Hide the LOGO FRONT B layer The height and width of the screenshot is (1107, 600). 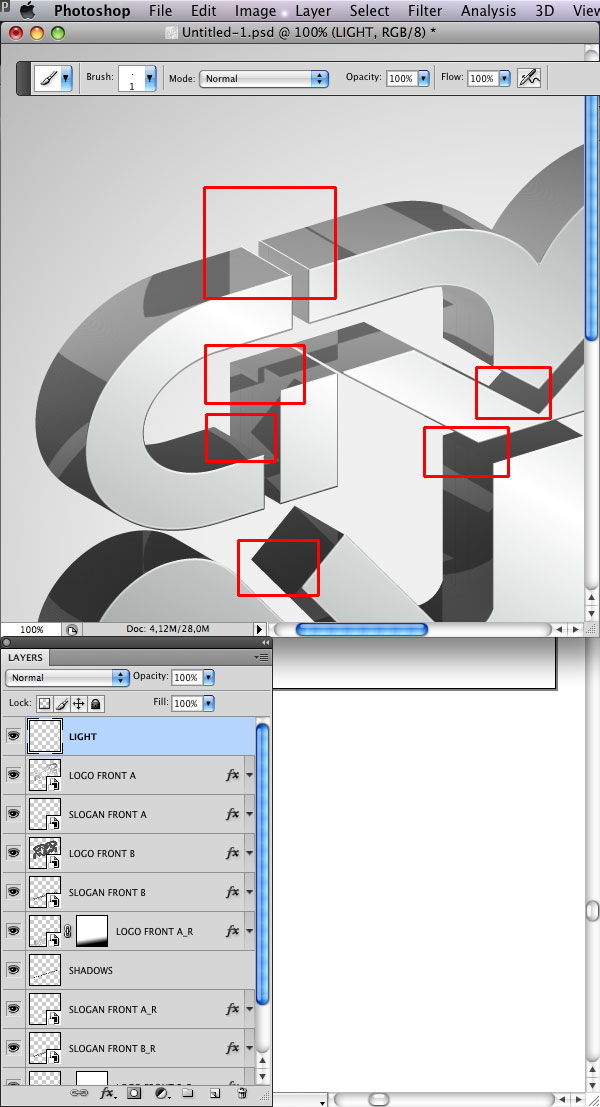pyautogui.click(x=13, y=853)
